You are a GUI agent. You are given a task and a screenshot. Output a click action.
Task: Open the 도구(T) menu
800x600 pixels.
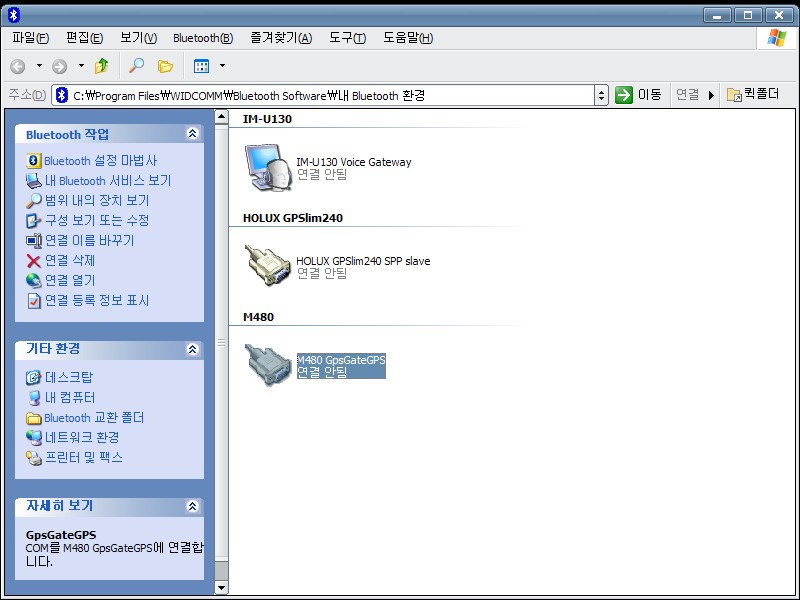click(x=347, y=38)
